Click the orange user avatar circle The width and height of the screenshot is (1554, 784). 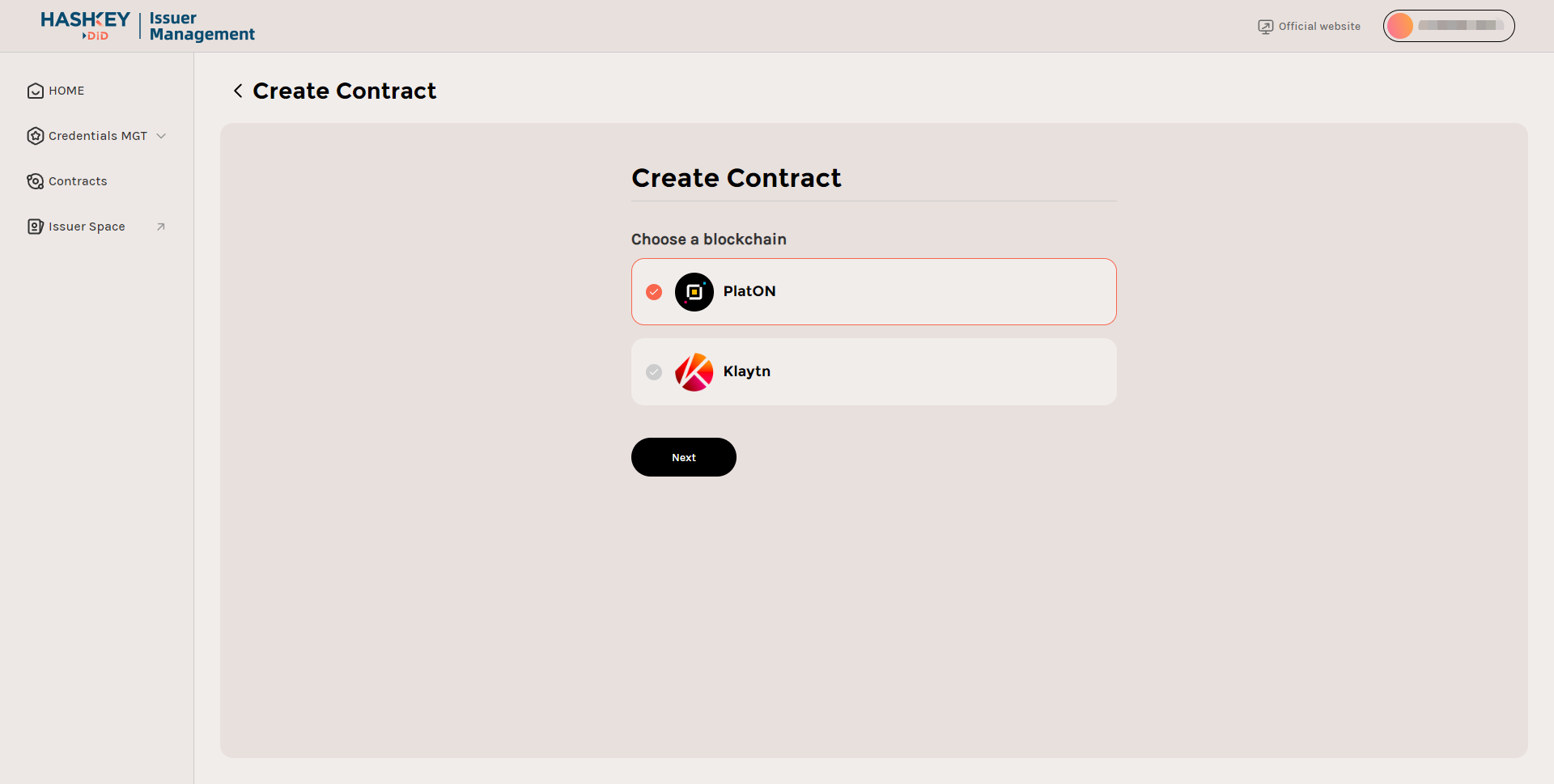1399,26
